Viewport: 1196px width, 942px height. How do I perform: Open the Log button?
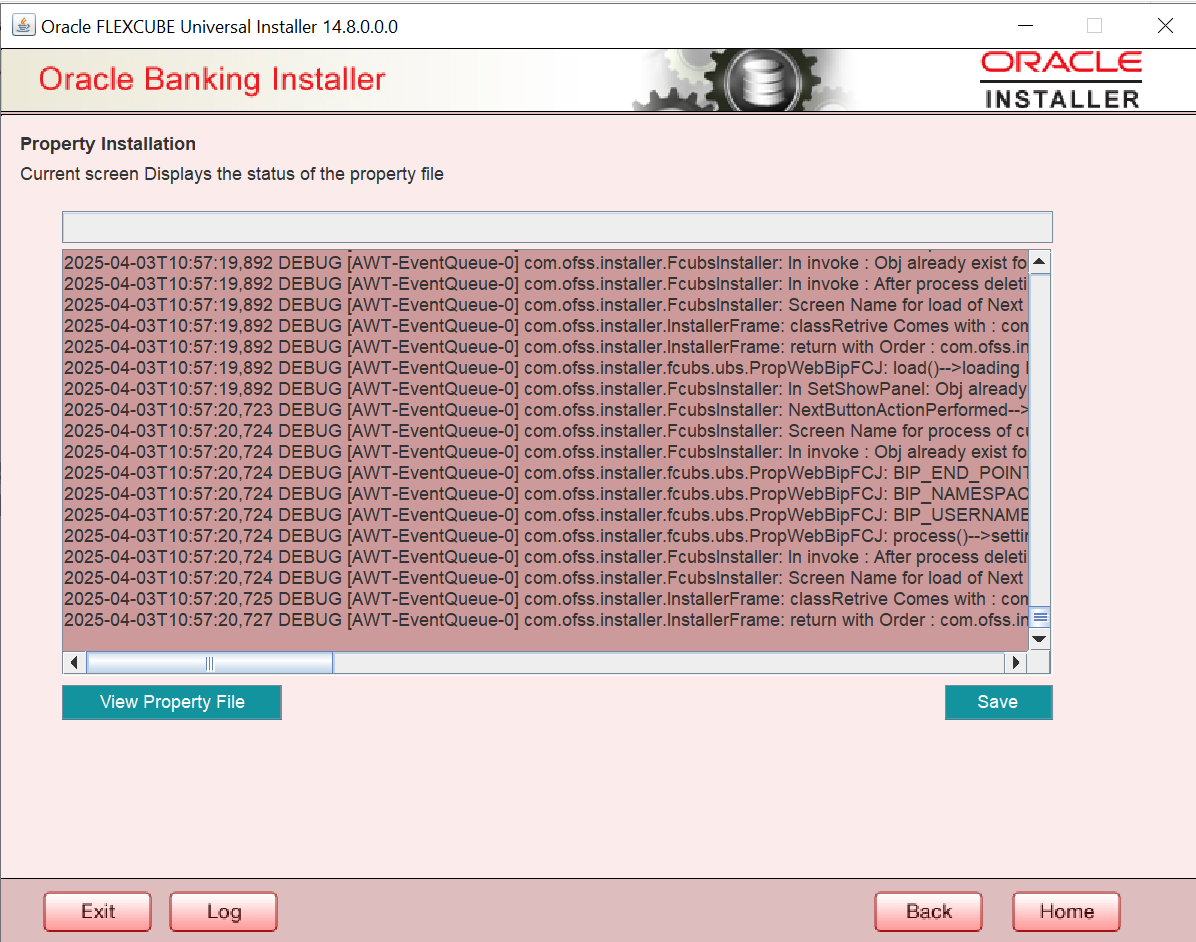[223, 911]
